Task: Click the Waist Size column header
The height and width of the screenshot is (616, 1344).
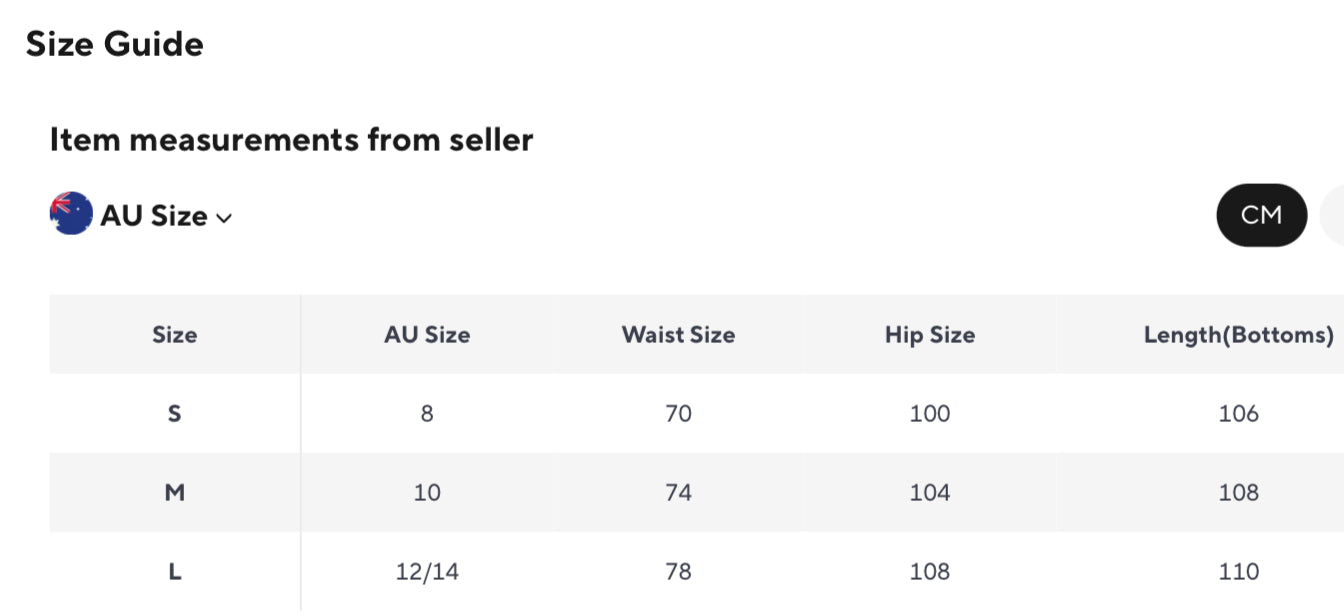Action: pyautogui.click(x=678, y=335)
